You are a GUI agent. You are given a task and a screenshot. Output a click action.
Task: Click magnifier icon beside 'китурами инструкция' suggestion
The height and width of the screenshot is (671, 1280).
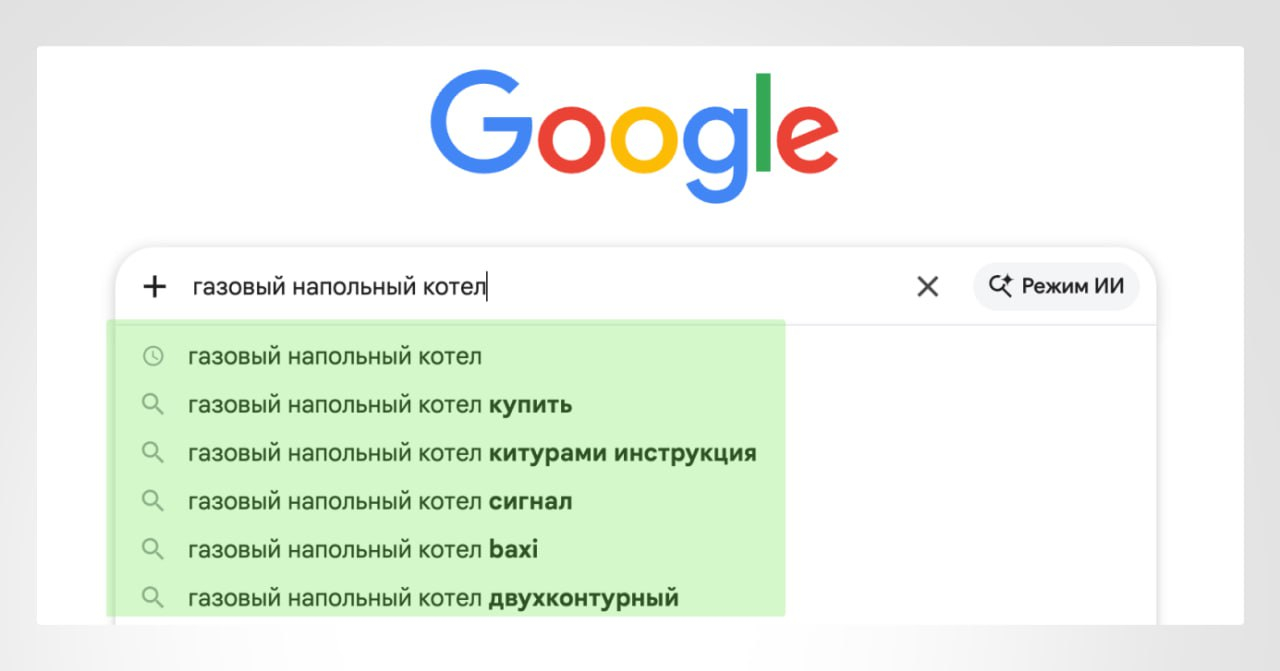[152, 452]
